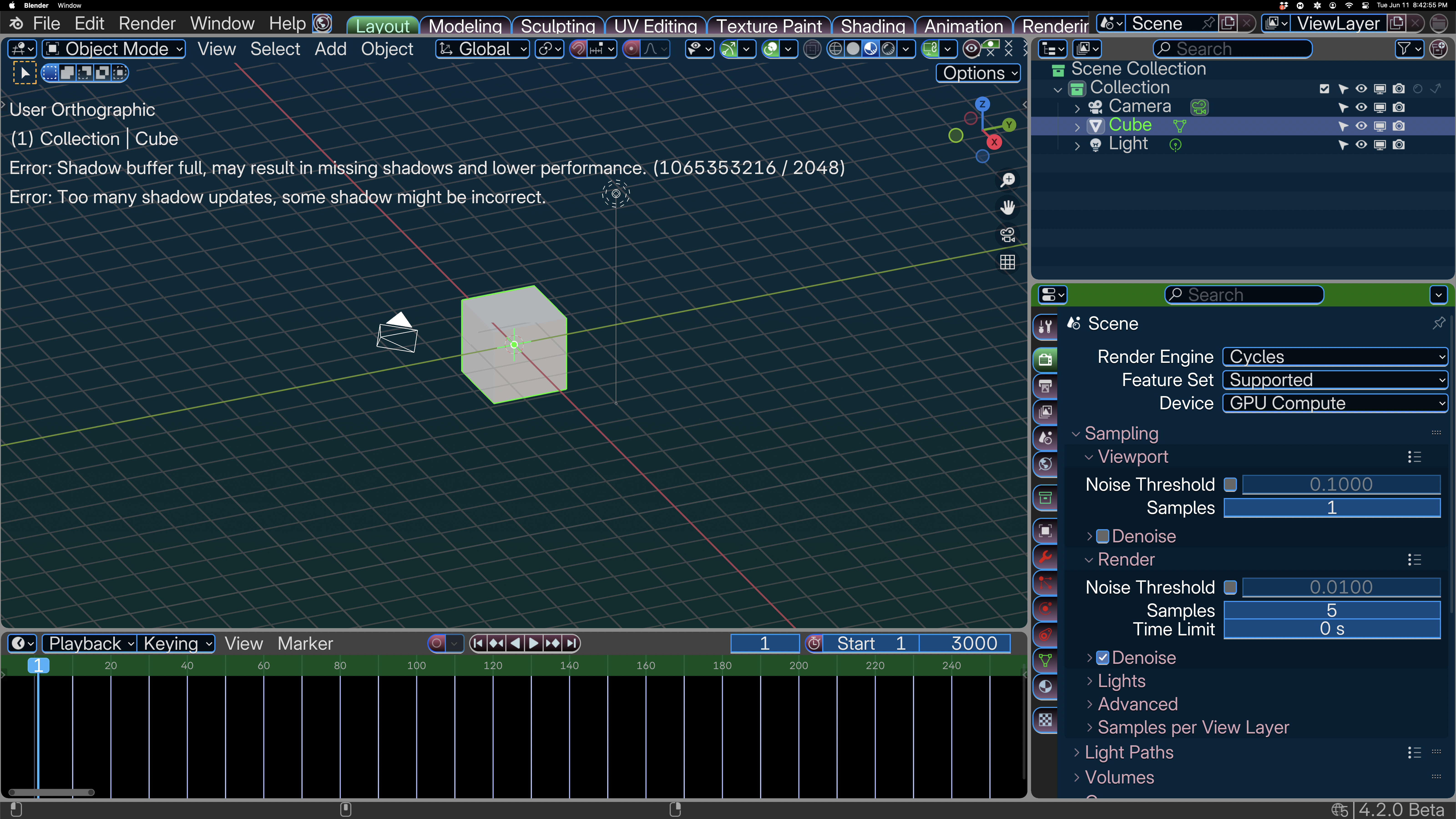Viewport: 1456px width, 819px height.
Task: Expand the Lights subpanel
Action: [x=1121, y=681]
